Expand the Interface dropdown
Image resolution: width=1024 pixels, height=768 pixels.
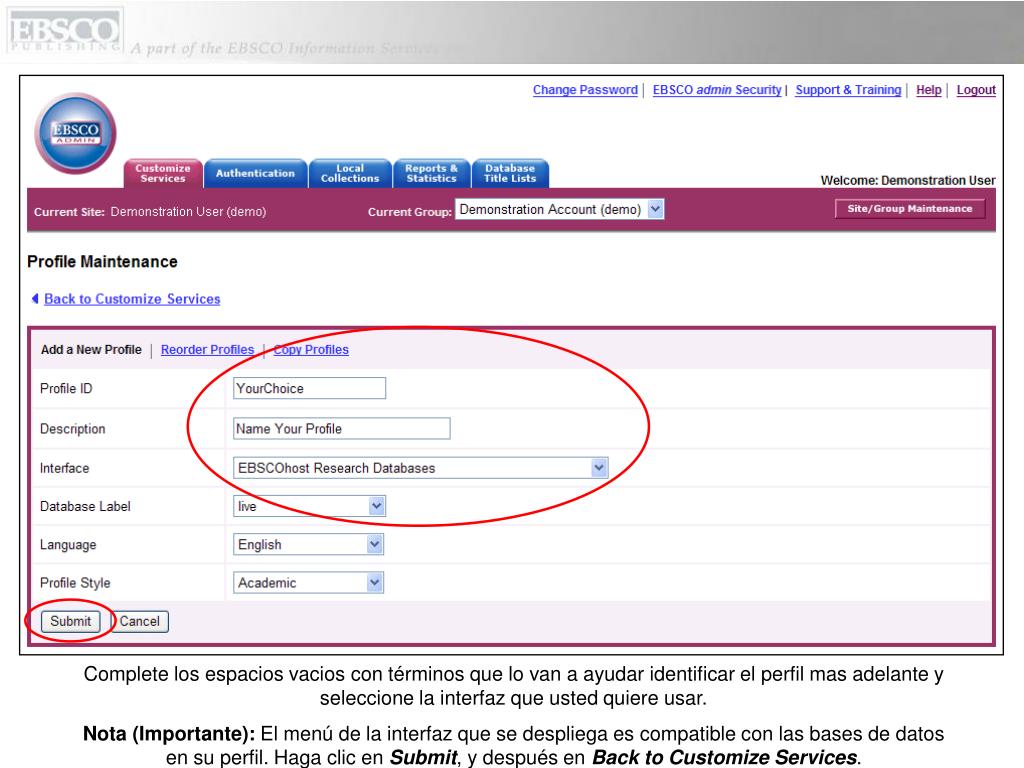click(421, 468)
